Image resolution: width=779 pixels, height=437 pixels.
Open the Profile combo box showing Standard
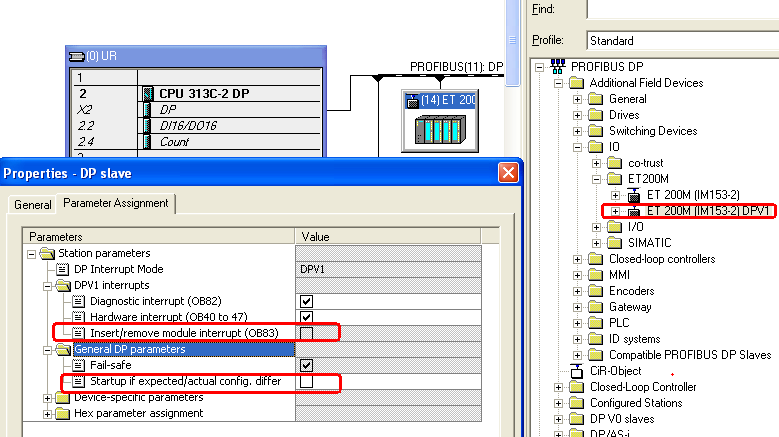pyautogui.click(x=683, y=40)
